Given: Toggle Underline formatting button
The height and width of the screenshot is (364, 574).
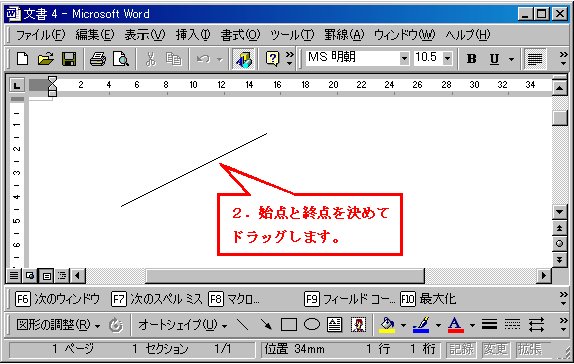Looking at the screenshot, I should (494, 59).
